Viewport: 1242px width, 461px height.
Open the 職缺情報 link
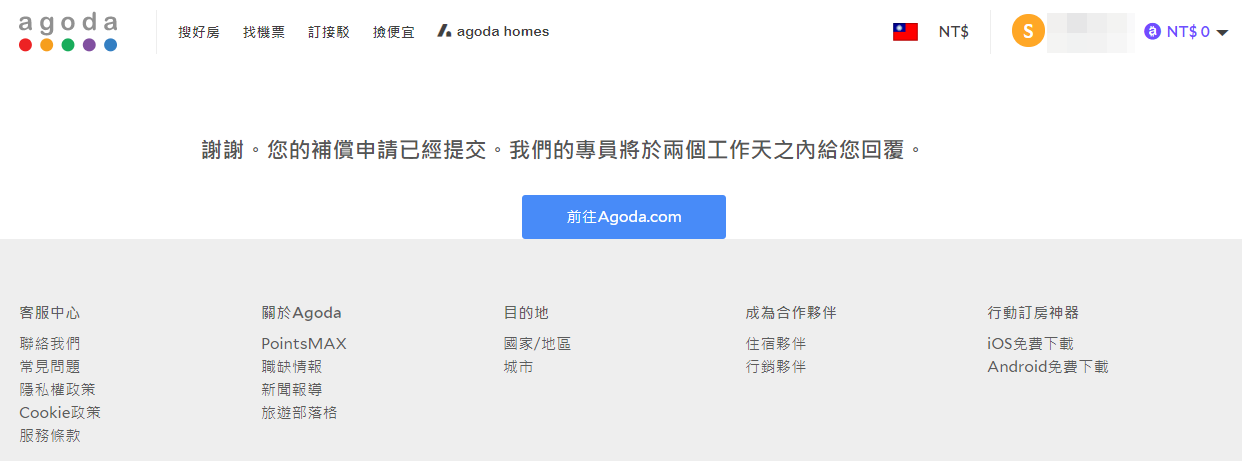[x=292, y=367]
